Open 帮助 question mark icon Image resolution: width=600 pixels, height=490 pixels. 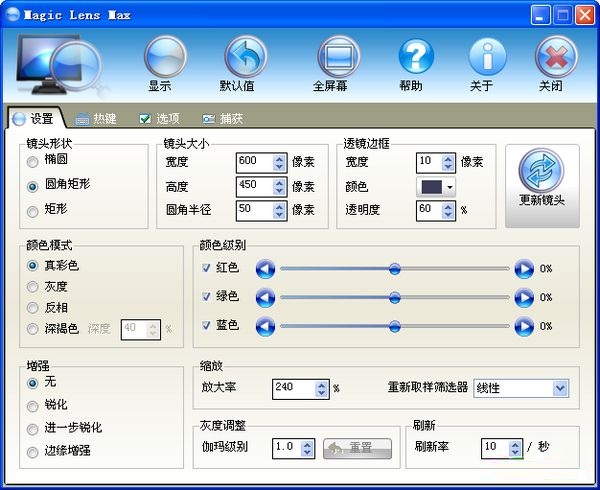(416, 57)
